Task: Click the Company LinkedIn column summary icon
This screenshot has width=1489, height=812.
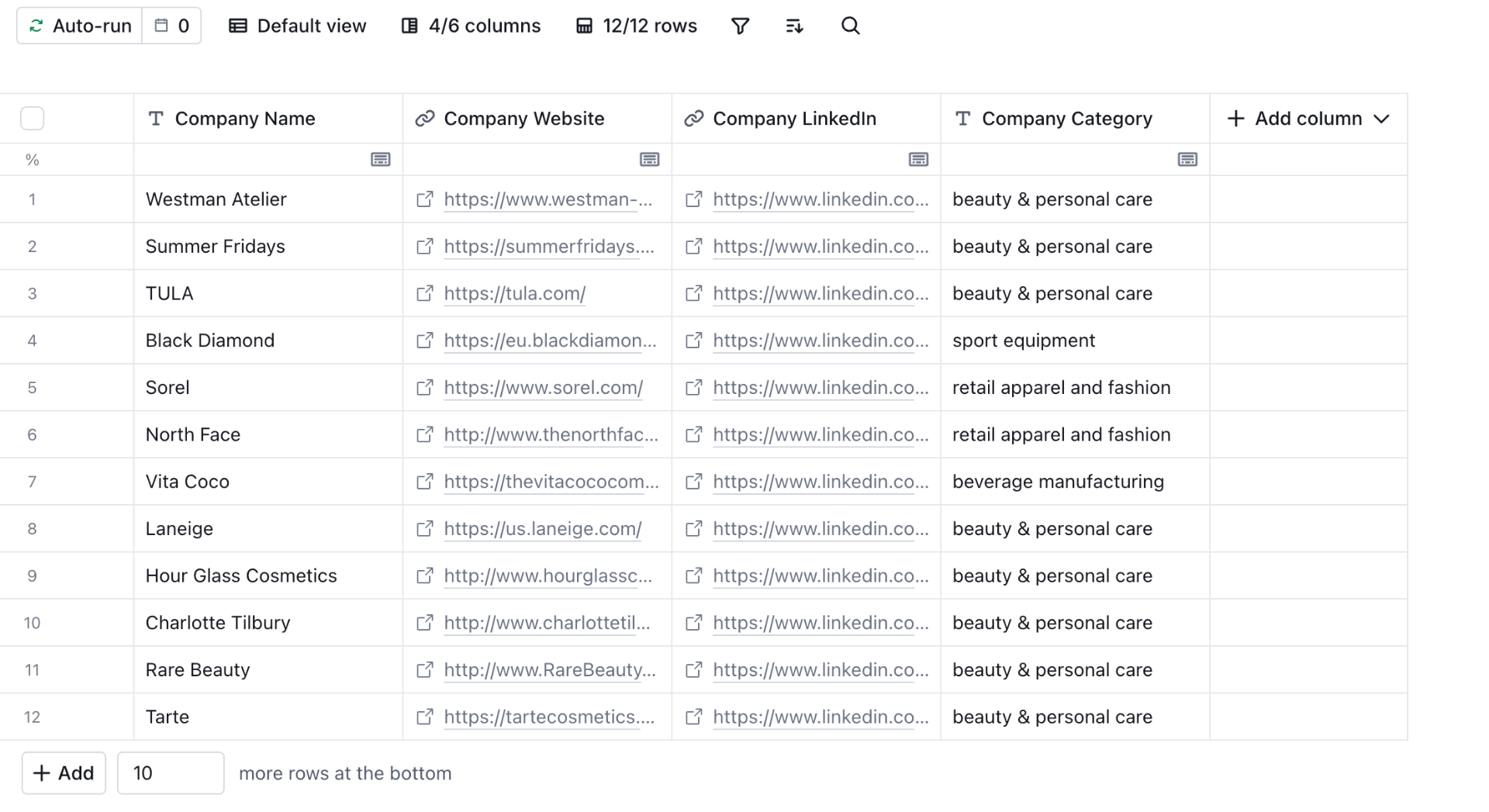Action: [918, 160]
